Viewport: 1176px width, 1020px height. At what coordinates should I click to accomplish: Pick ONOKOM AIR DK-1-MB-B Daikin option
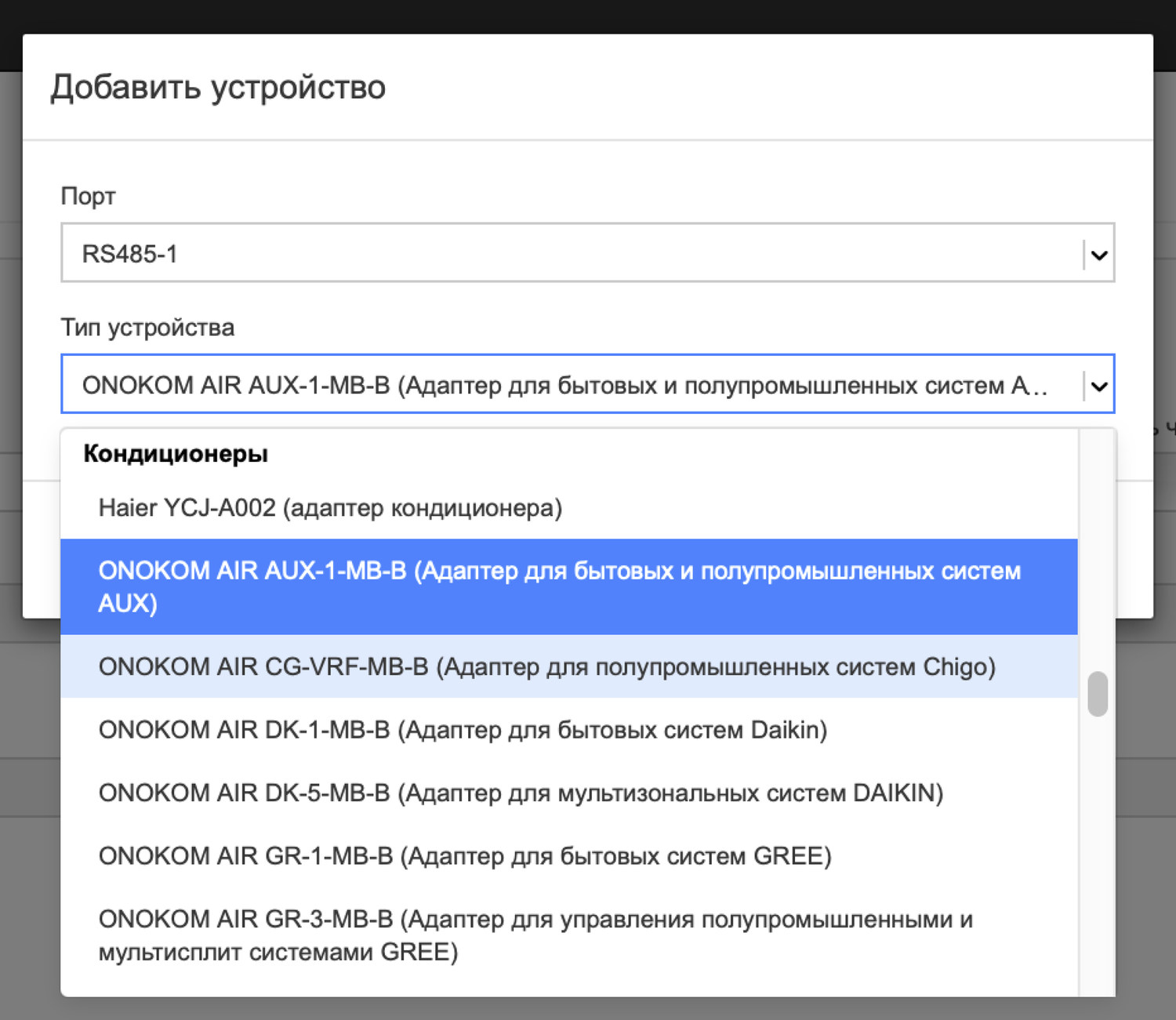coord(463,730)
